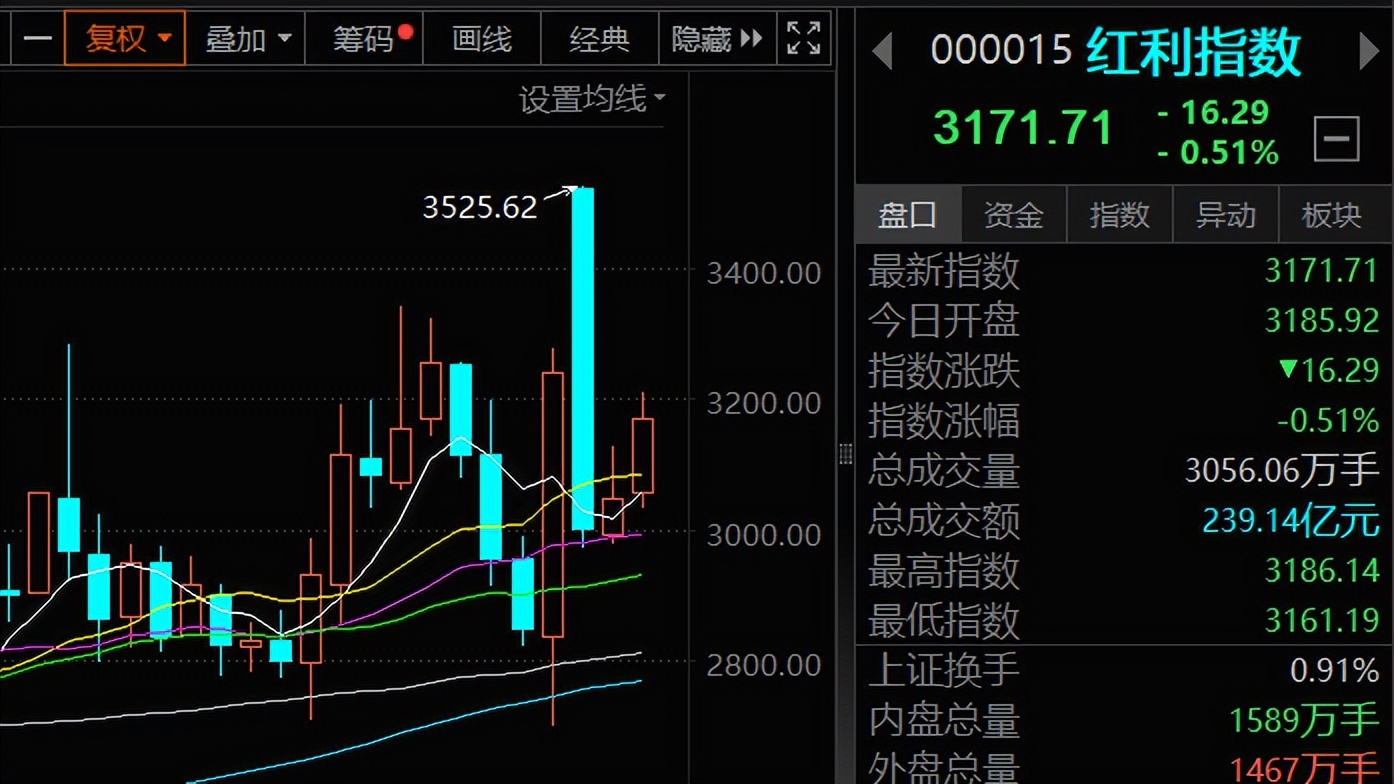Open the 复权 dropdown menu
Image resolution: width=1394 pixels, height=784 pixels.
pyautogui.click(x=127, y=39)
